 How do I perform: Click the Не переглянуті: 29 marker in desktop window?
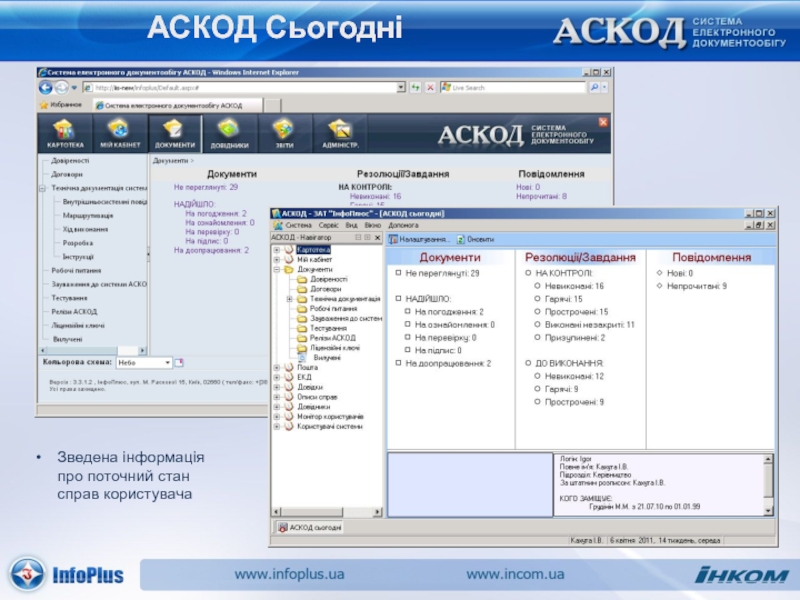[398, 273]
